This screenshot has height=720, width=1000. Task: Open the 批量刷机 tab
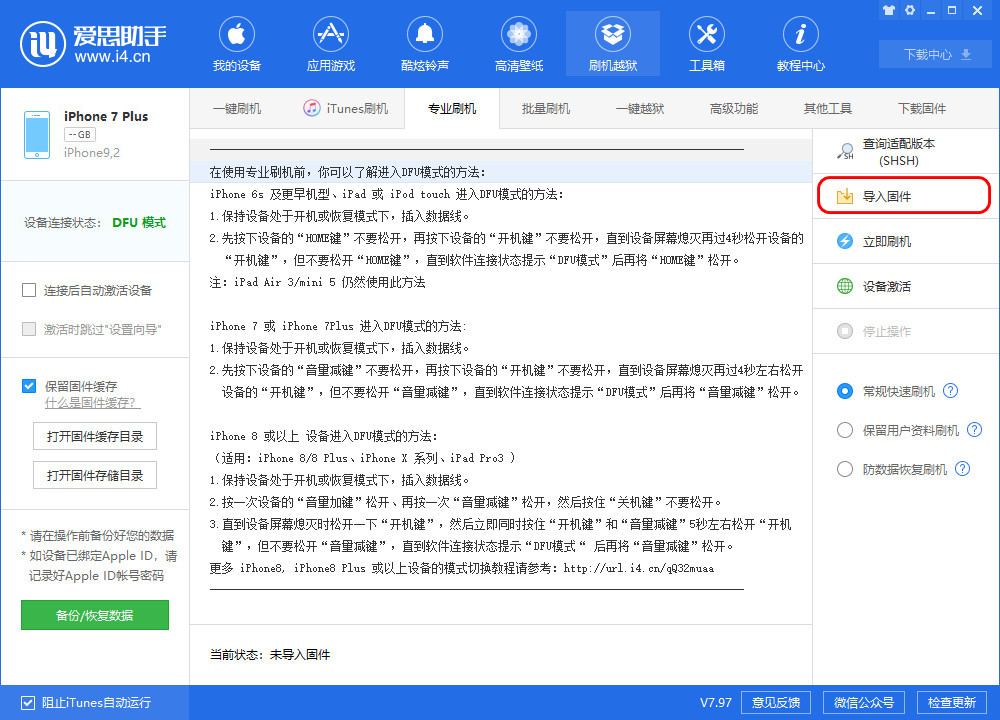coord(546,108)
